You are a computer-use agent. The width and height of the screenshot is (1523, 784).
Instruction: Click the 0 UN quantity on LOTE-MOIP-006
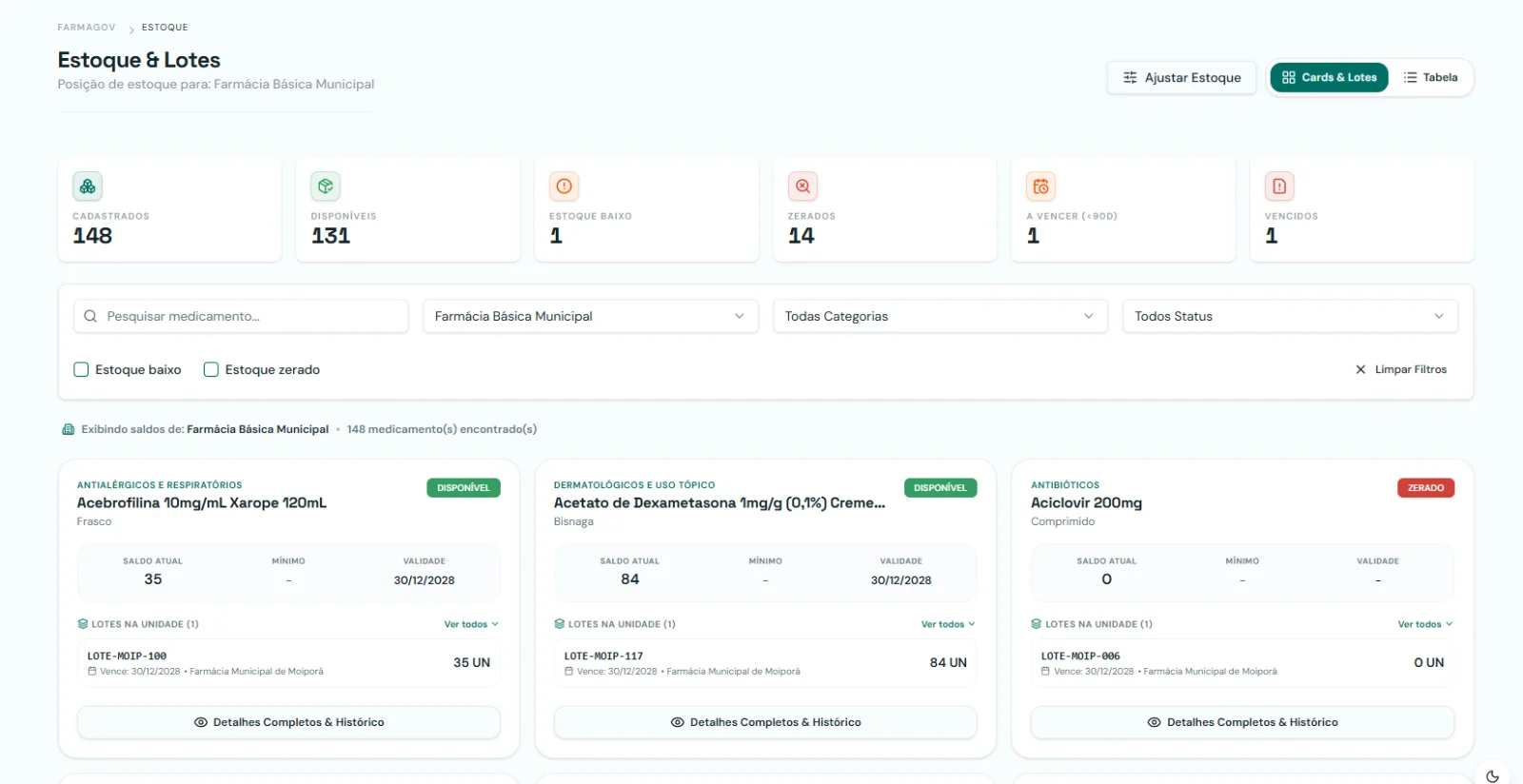(x=1429, y=662)
